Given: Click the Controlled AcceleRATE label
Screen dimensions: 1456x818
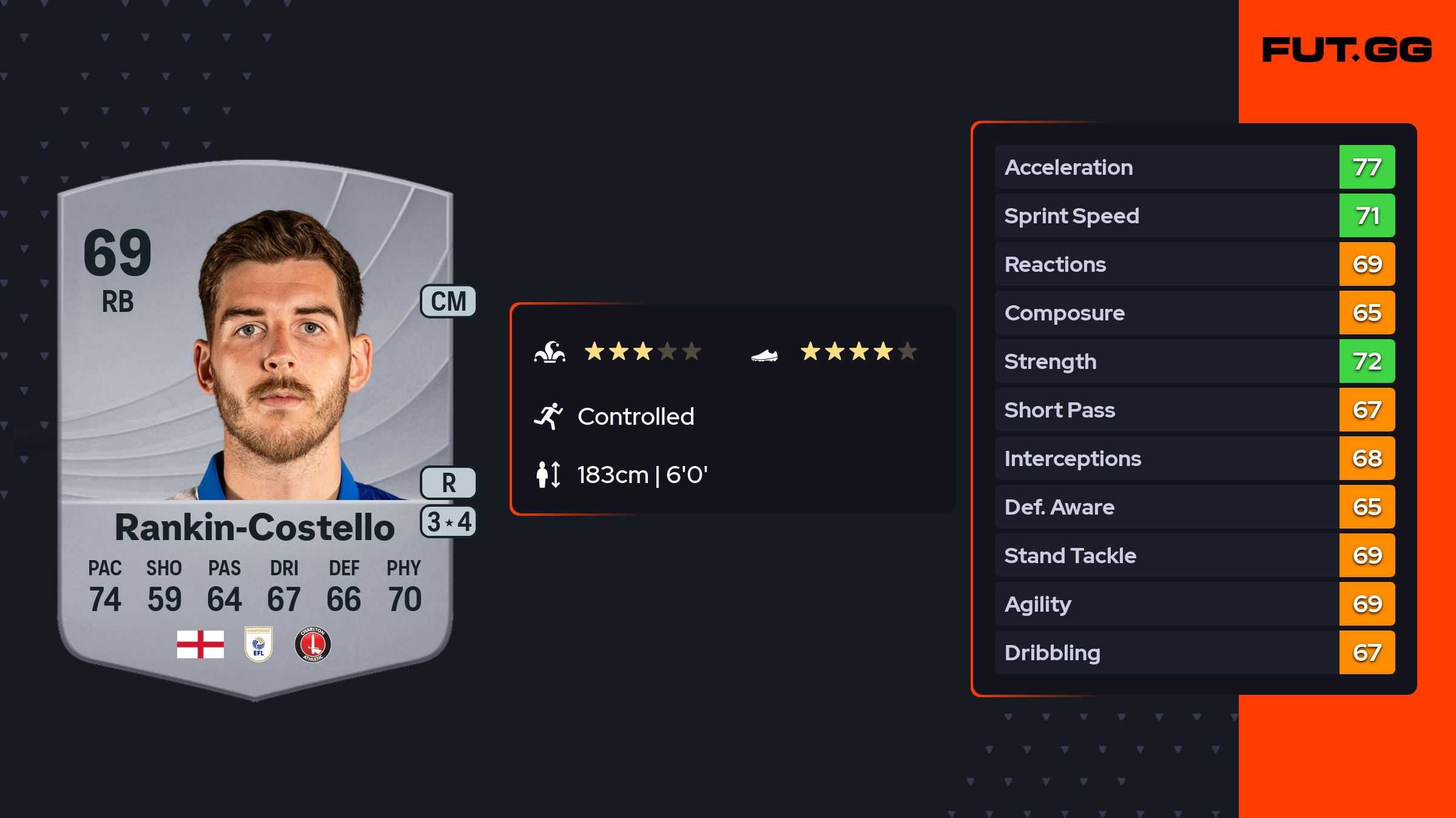Looking at the screenshot, I should [636, 417].
